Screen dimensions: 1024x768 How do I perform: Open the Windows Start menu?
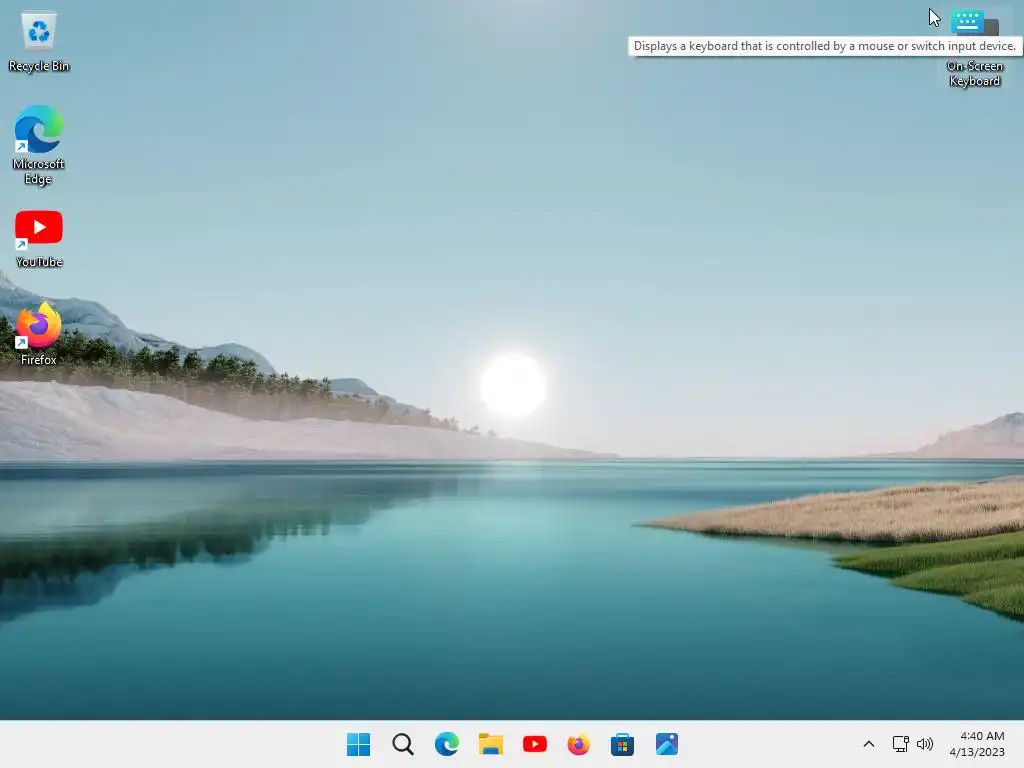pos(358,744)
